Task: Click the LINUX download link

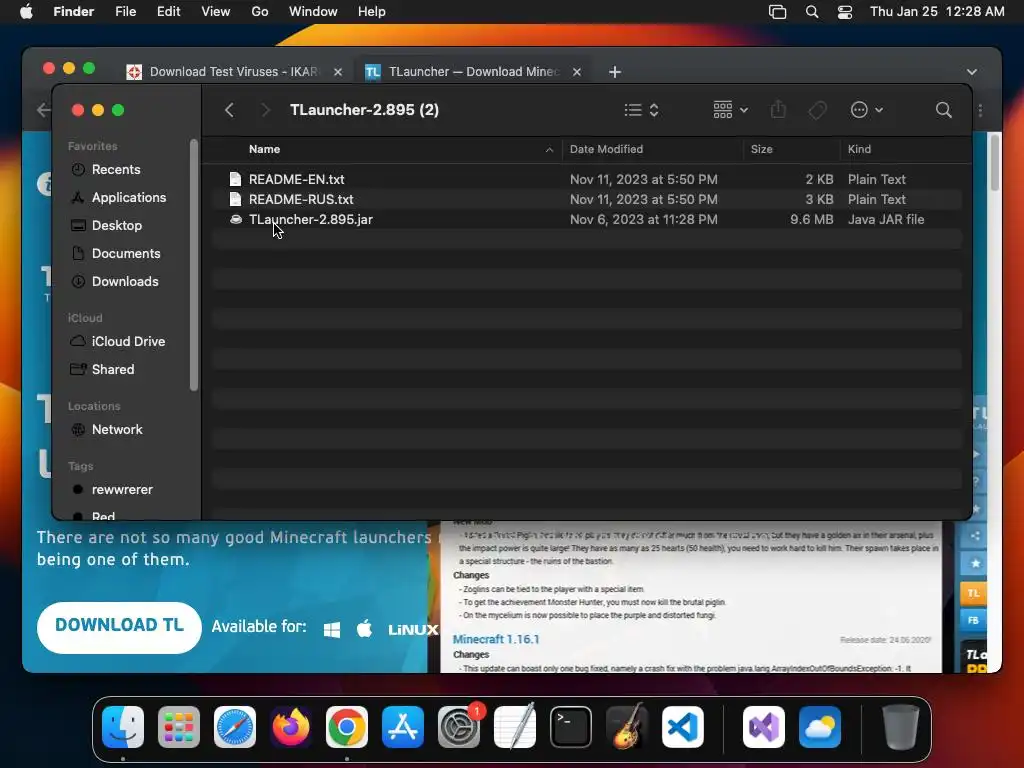Action: click(413, 630)
